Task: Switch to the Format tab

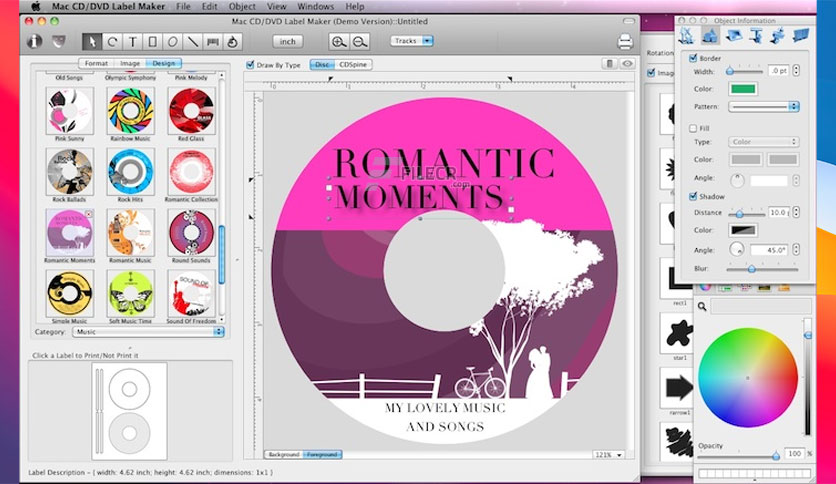Action: (96, 63)
